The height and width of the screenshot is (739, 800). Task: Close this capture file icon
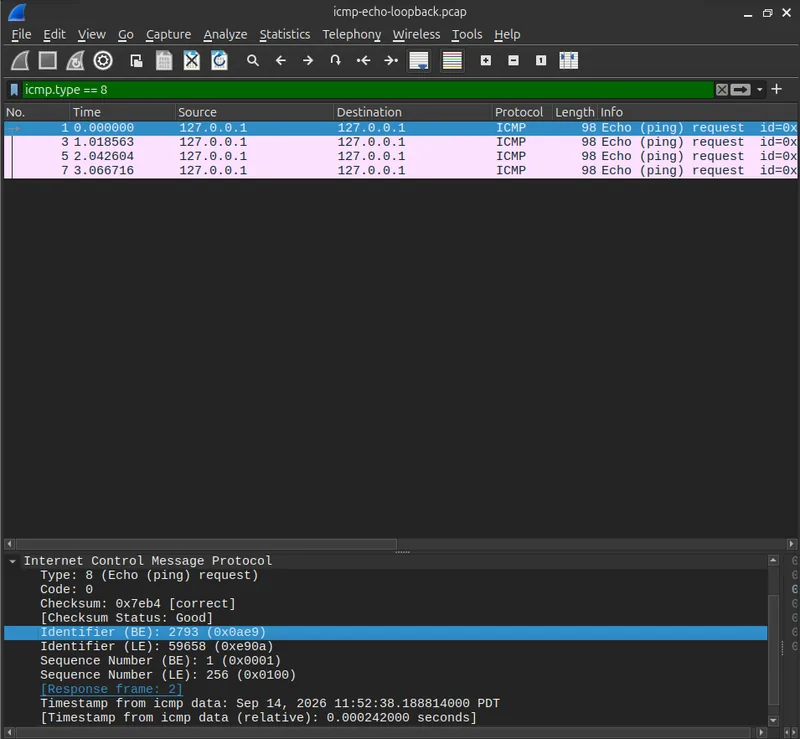[192, 61]
